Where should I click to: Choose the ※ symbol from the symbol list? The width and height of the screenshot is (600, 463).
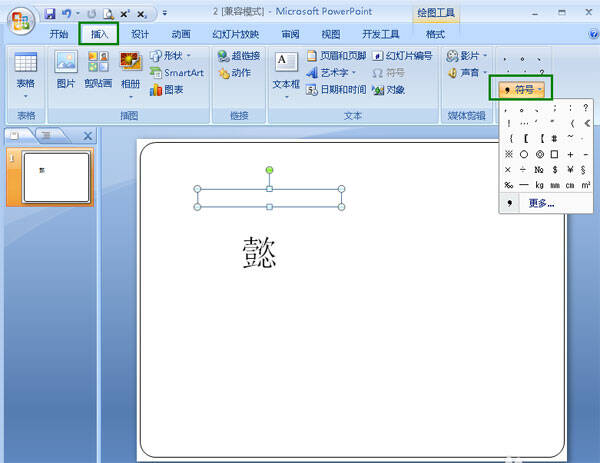509,154
